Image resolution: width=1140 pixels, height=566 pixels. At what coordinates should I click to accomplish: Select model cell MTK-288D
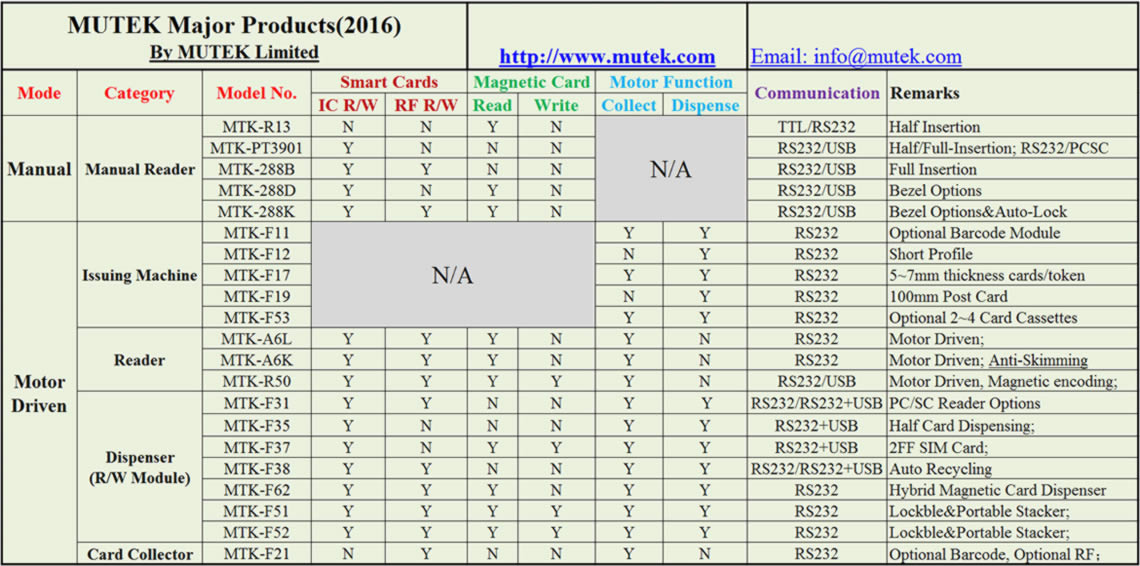coord(257,191)
